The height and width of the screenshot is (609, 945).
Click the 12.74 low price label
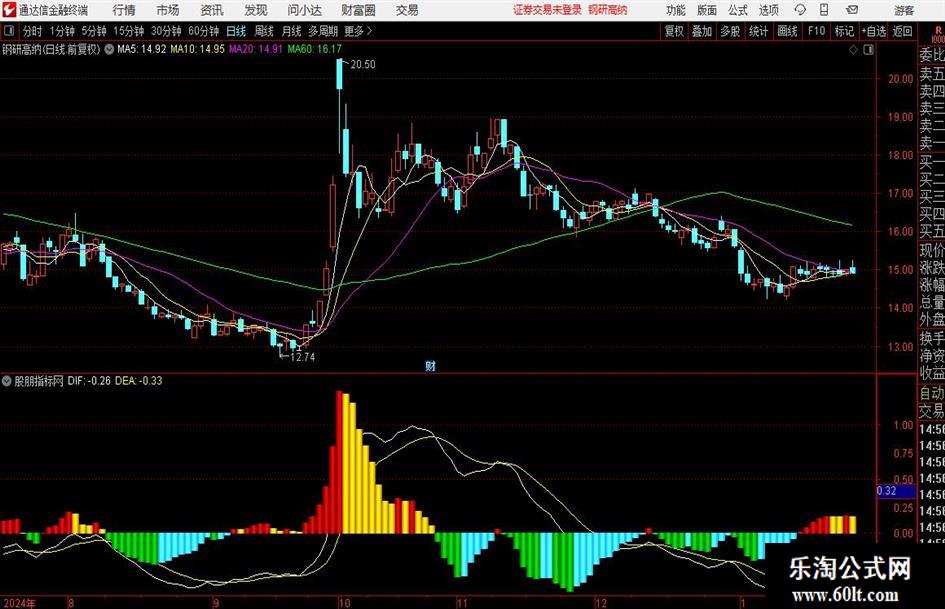tap(303, 357)
